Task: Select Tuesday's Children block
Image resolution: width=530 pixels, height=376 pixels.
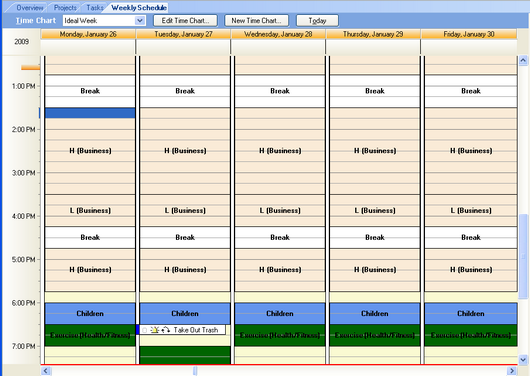Action: [185, 313]
